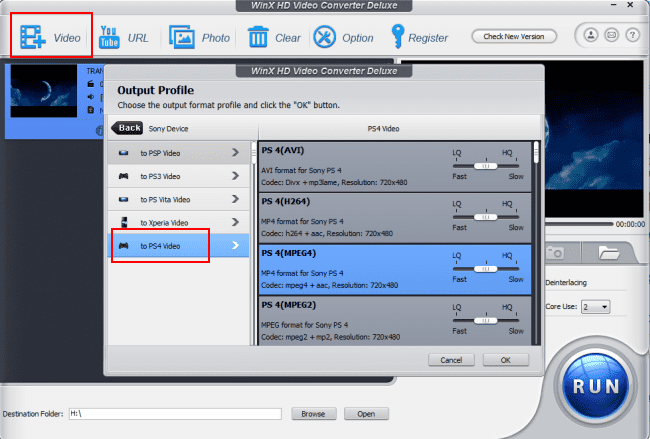Select to PS Vita Video category
The width and height of the screenshot is (650, 439).
[x=179, y=199]
